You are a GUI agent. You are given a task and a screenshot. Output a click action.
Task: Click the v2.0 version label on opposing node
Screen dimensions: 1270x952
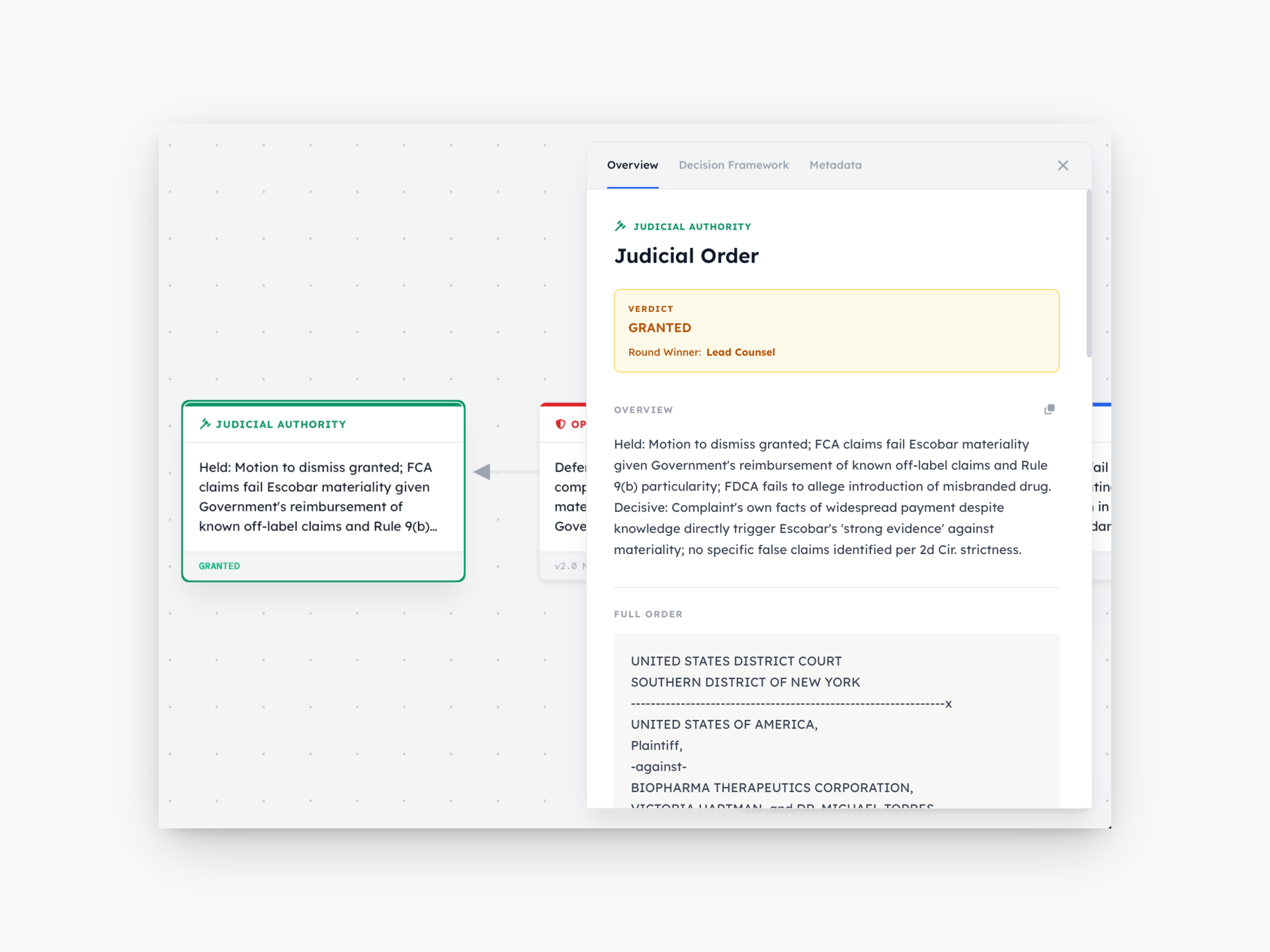click(x=566, y=566)
